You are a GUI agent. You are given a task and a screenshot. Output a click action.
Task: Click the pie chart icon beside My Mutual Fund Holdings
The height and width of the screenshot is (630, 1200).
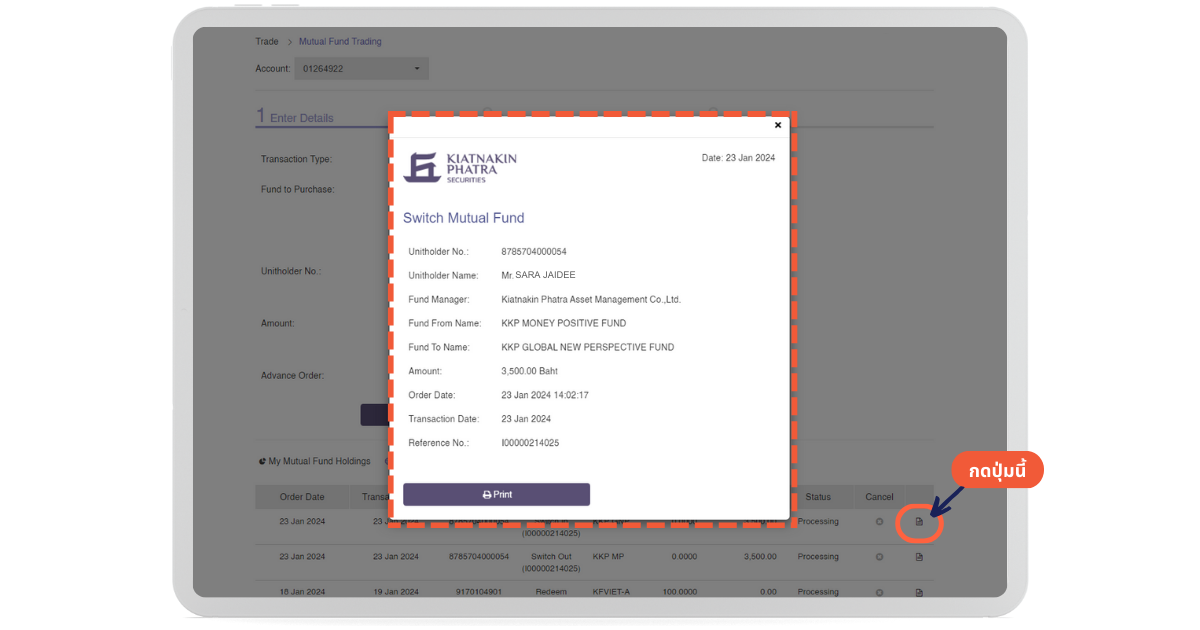pyautogui.click(x=262, y=461)
